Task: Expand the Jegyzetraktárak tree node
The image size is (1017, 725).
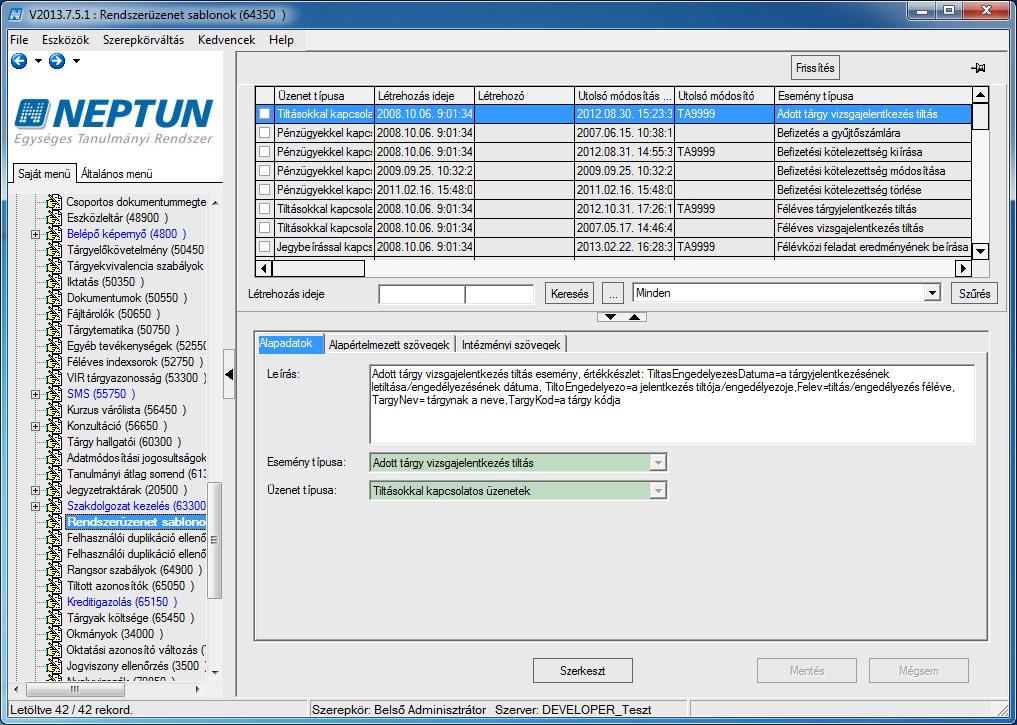Action: [36, 490]
